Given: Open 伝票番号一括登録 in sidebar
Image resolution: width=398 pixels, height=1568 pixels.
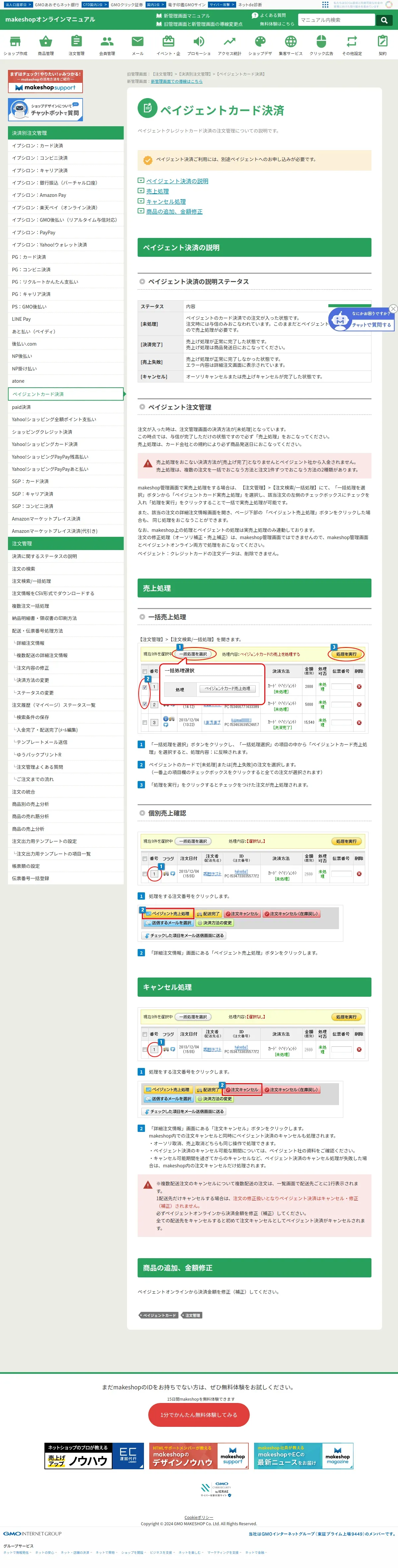Looking at the screenshot, I should coord(66,879).
